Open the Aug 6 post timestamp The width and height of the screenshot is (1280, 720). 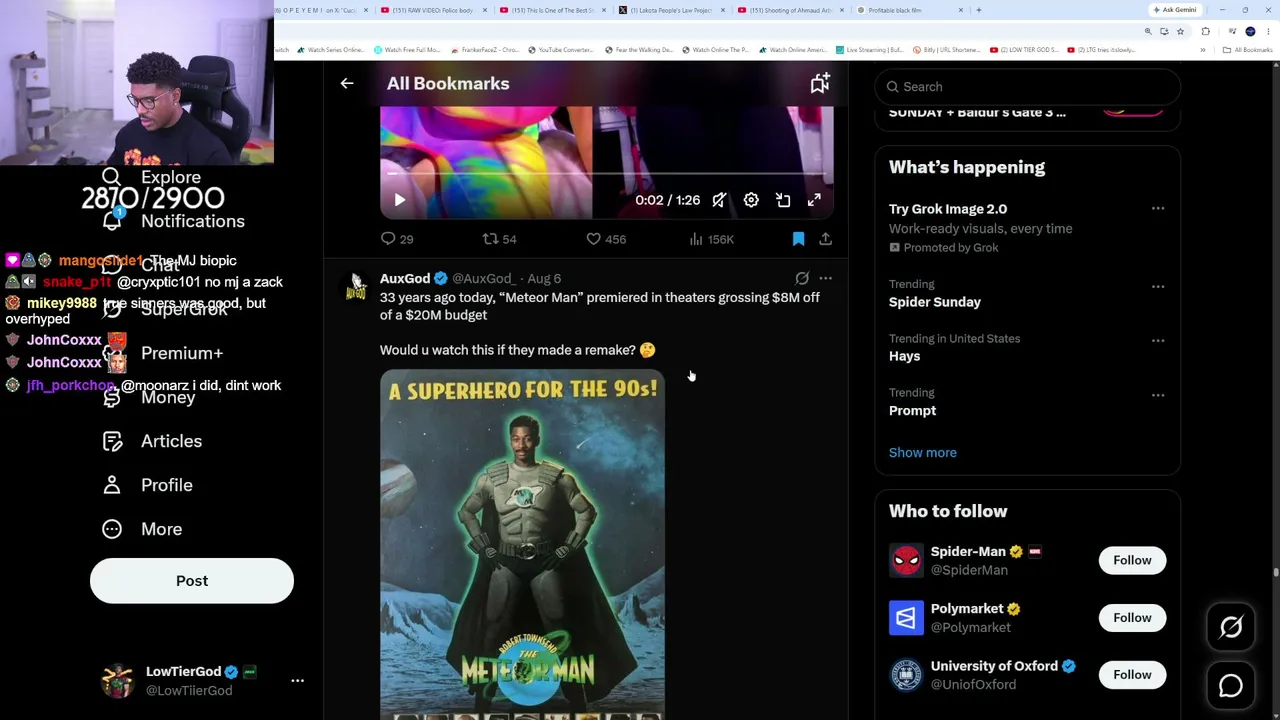pos(544,279)
